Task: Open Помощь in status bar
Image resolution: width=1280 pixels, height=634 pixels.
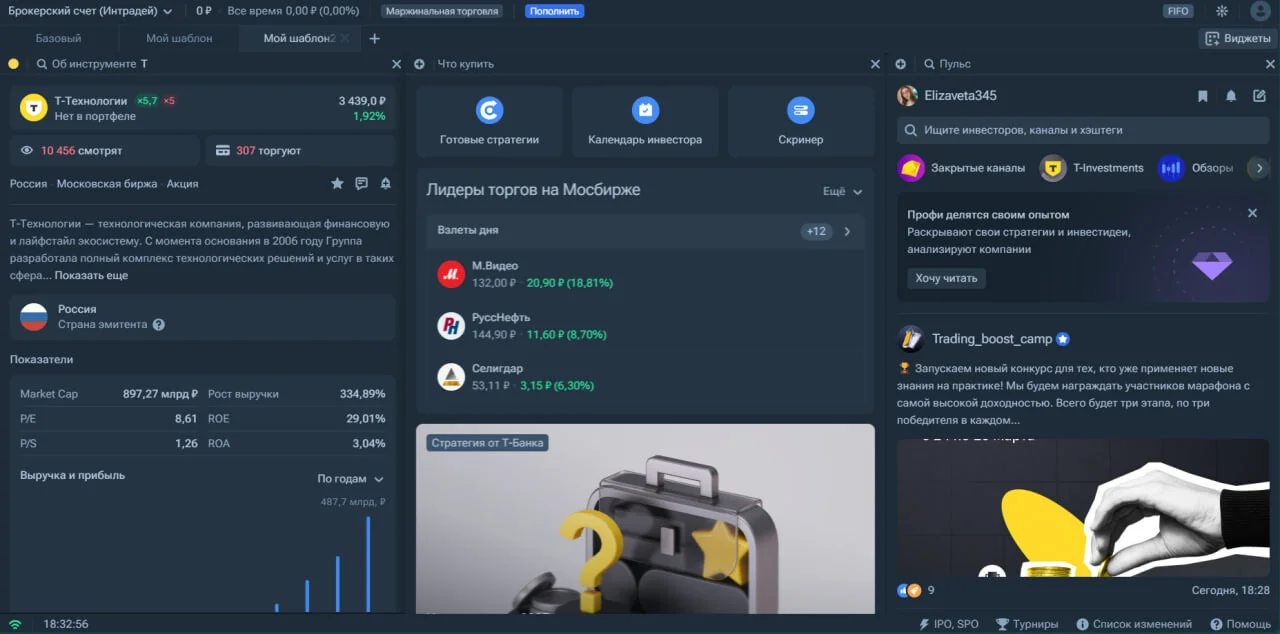Action: coord(1240,624)
